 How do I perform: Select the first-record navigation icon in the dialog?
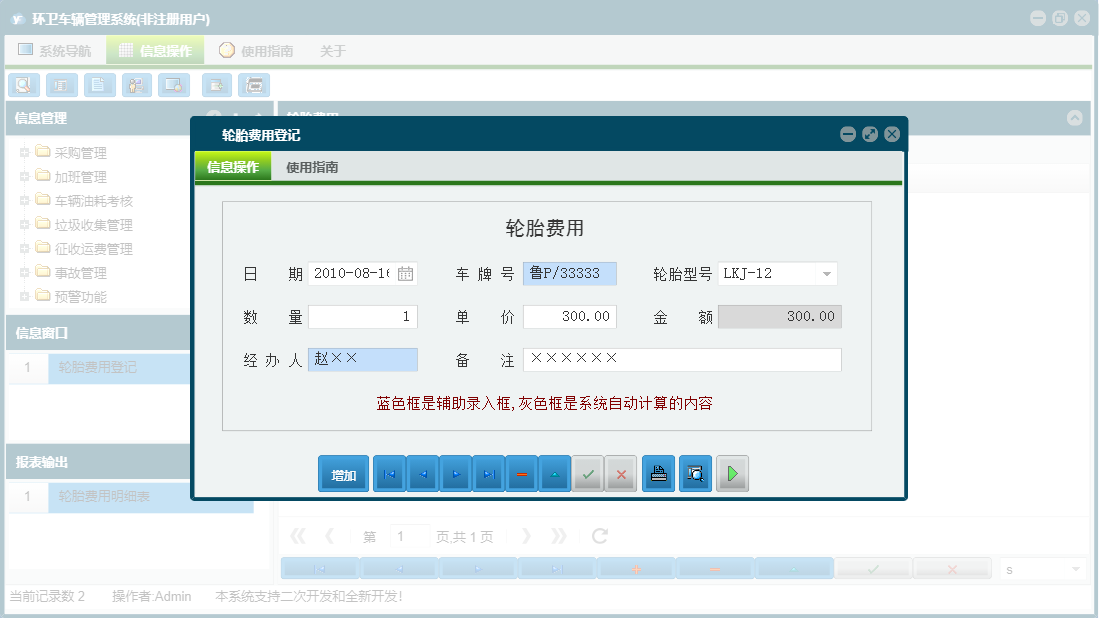[x=389, y=473]
